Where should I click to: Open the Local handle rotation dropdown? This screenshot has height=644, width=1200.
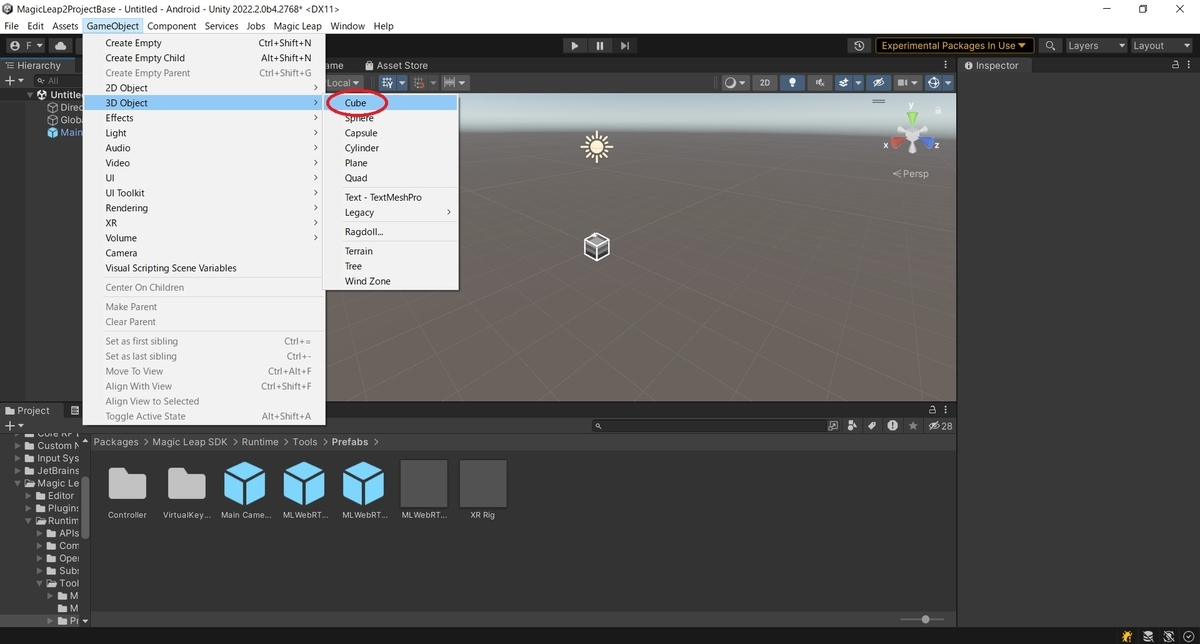coord(343,83)
